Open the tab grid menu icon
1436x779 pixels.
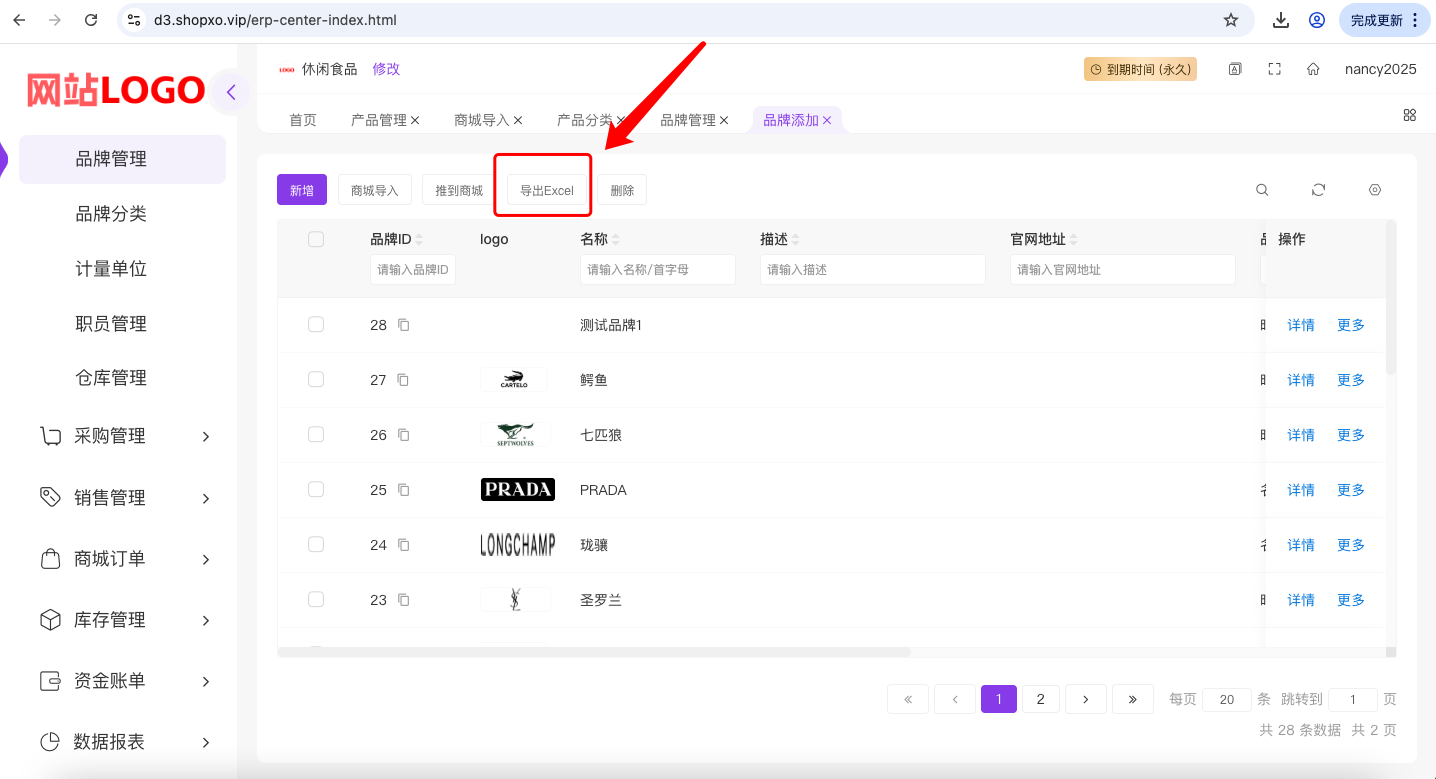(1410, 115)
